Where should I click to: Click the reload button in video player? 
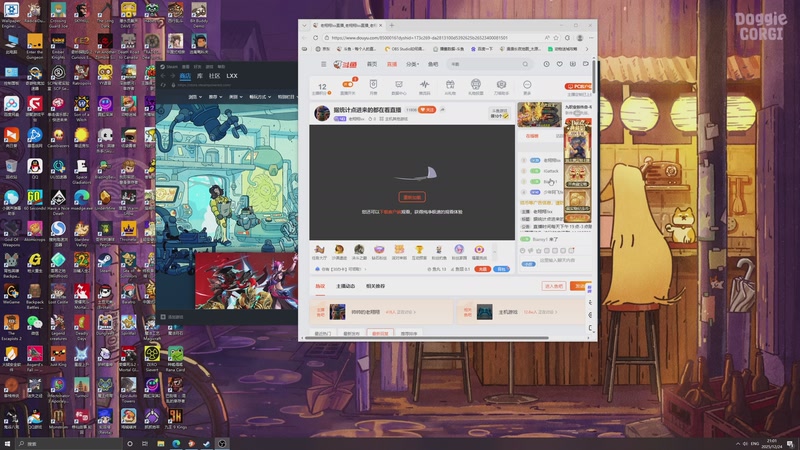tap(412, 197)
